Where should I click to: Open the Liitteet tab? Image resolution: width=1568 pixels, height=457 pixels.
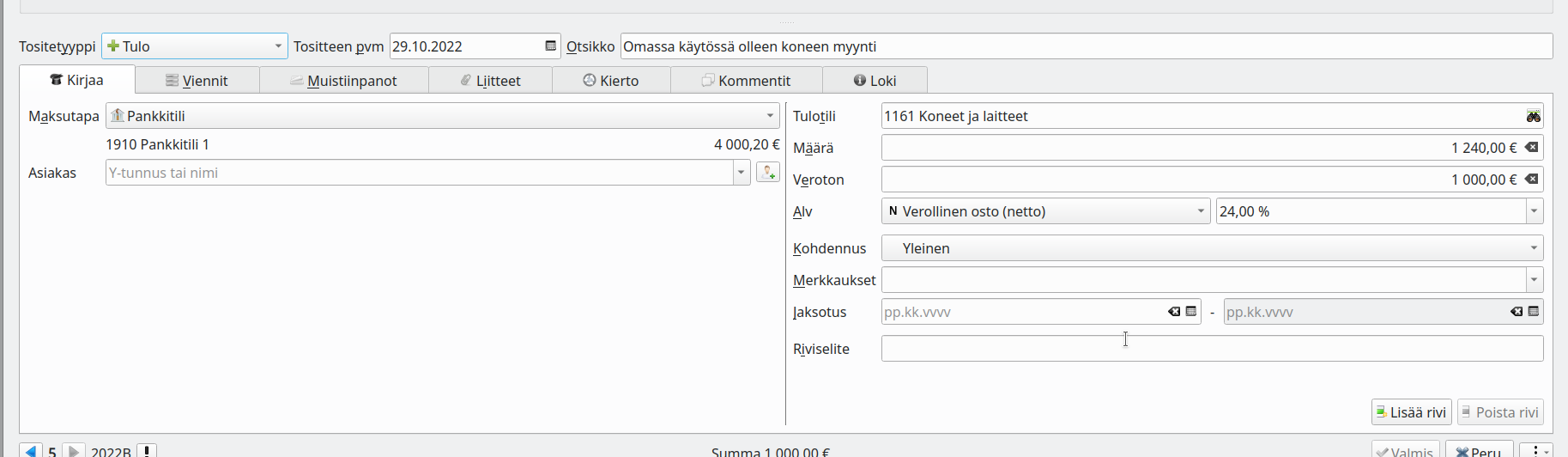coord(490,80)
